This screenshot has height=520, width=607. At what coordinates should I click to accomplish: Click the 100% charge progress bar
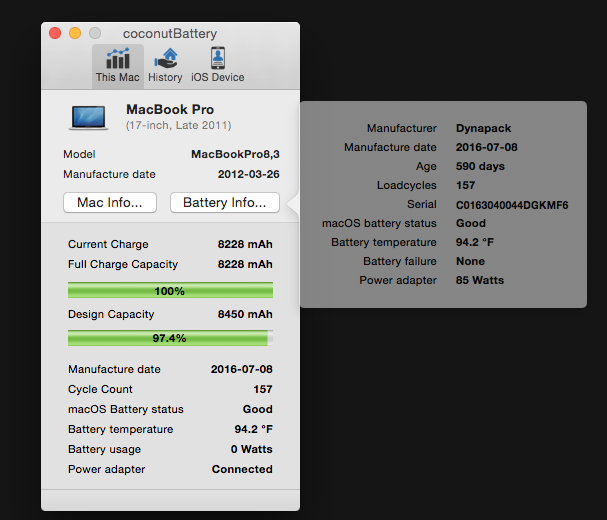pos(170,290)
